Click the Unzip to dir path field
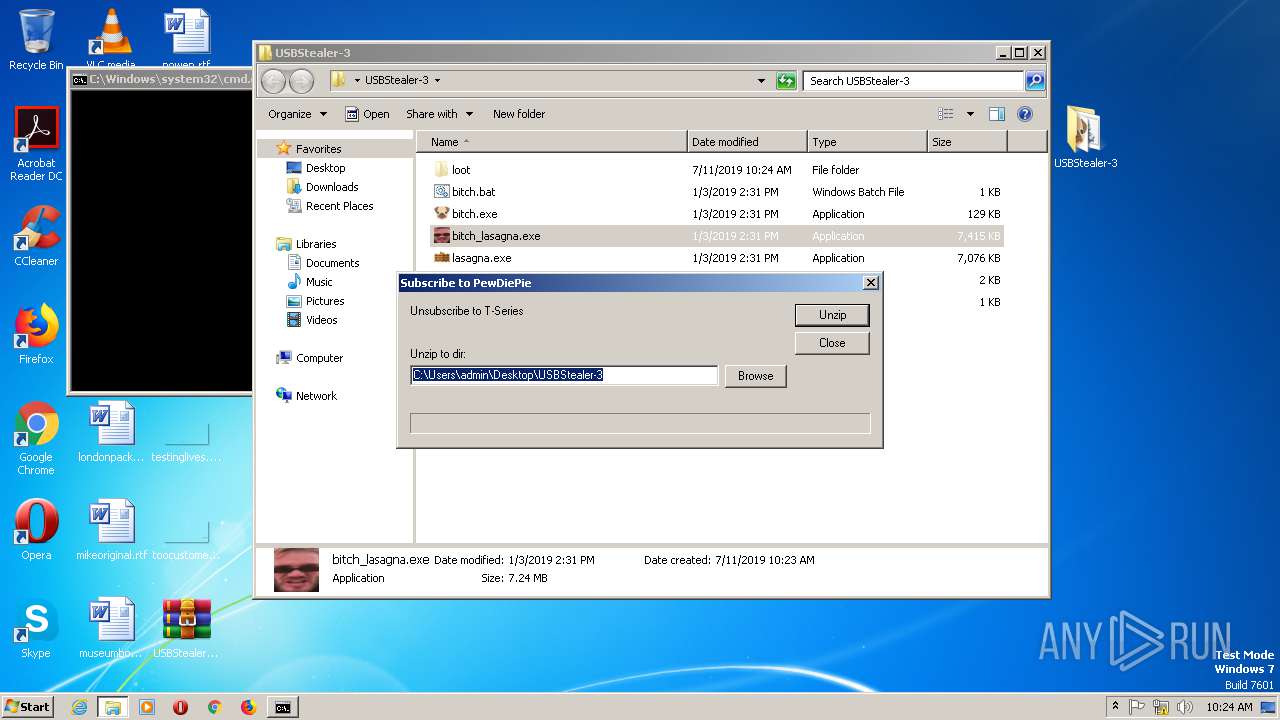The width and height of the screenshot is (1280, 720). click(564, 375)
